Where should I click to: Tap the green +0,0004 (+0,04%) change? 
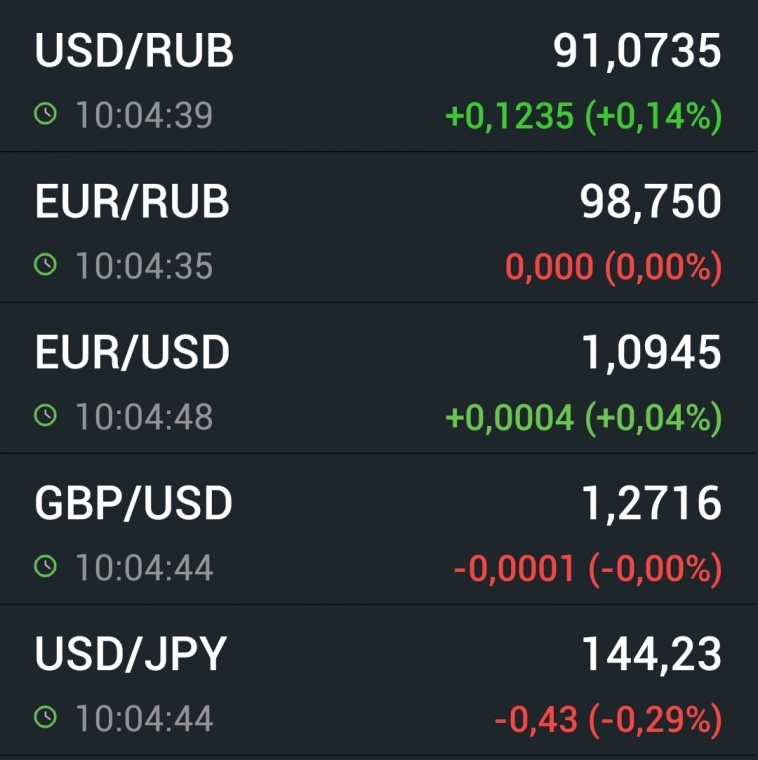coord(583,417)
